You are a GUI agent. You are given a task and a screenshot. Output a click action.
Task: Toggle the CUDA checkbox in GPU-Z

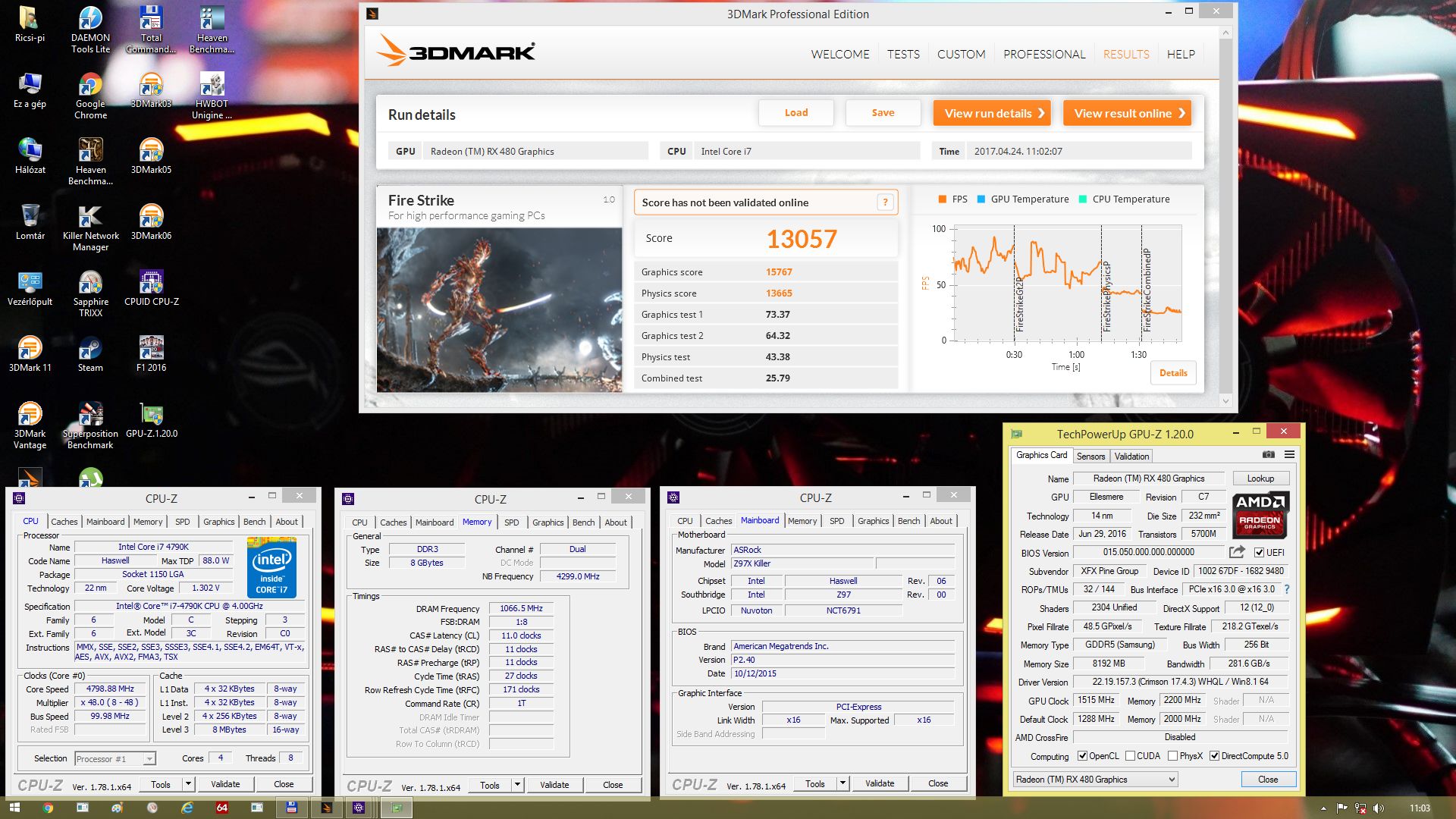click(1131, 756)
